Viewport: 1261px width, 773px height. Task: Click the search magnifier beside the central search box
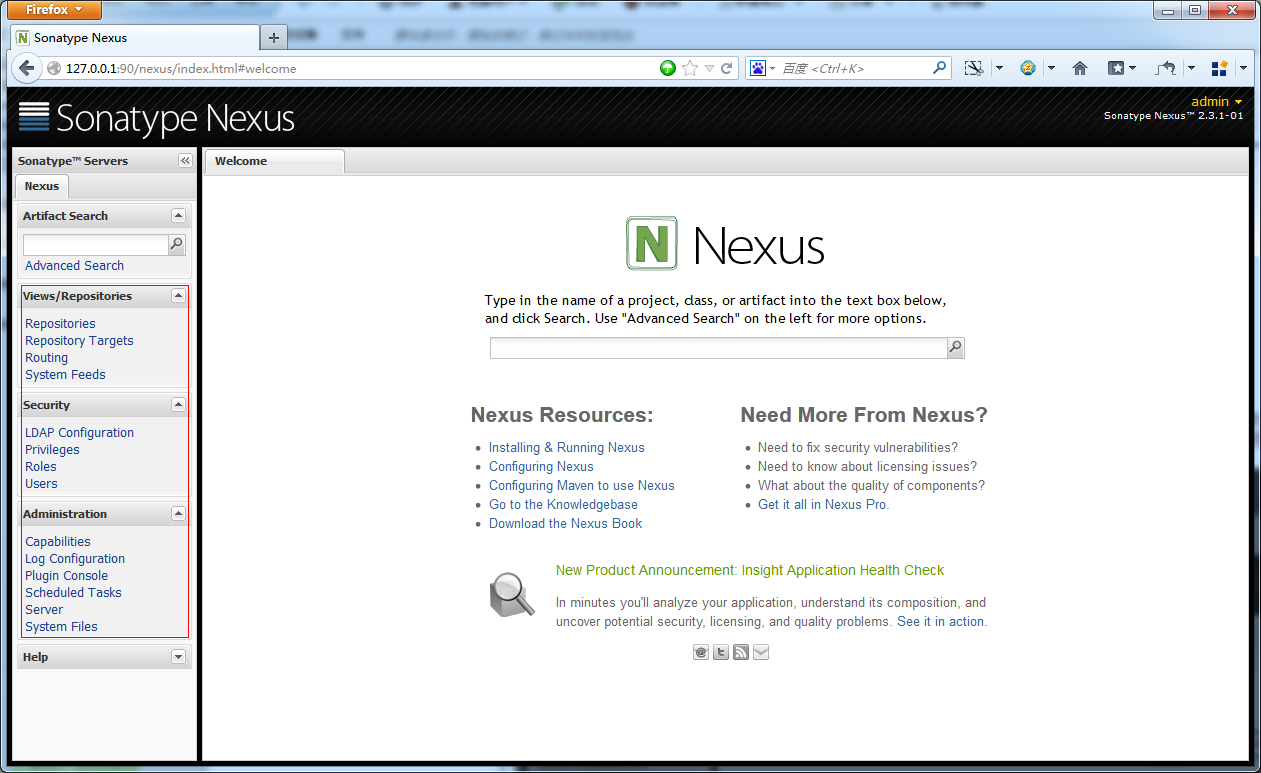pyautogui.click(x=955, y=347)
